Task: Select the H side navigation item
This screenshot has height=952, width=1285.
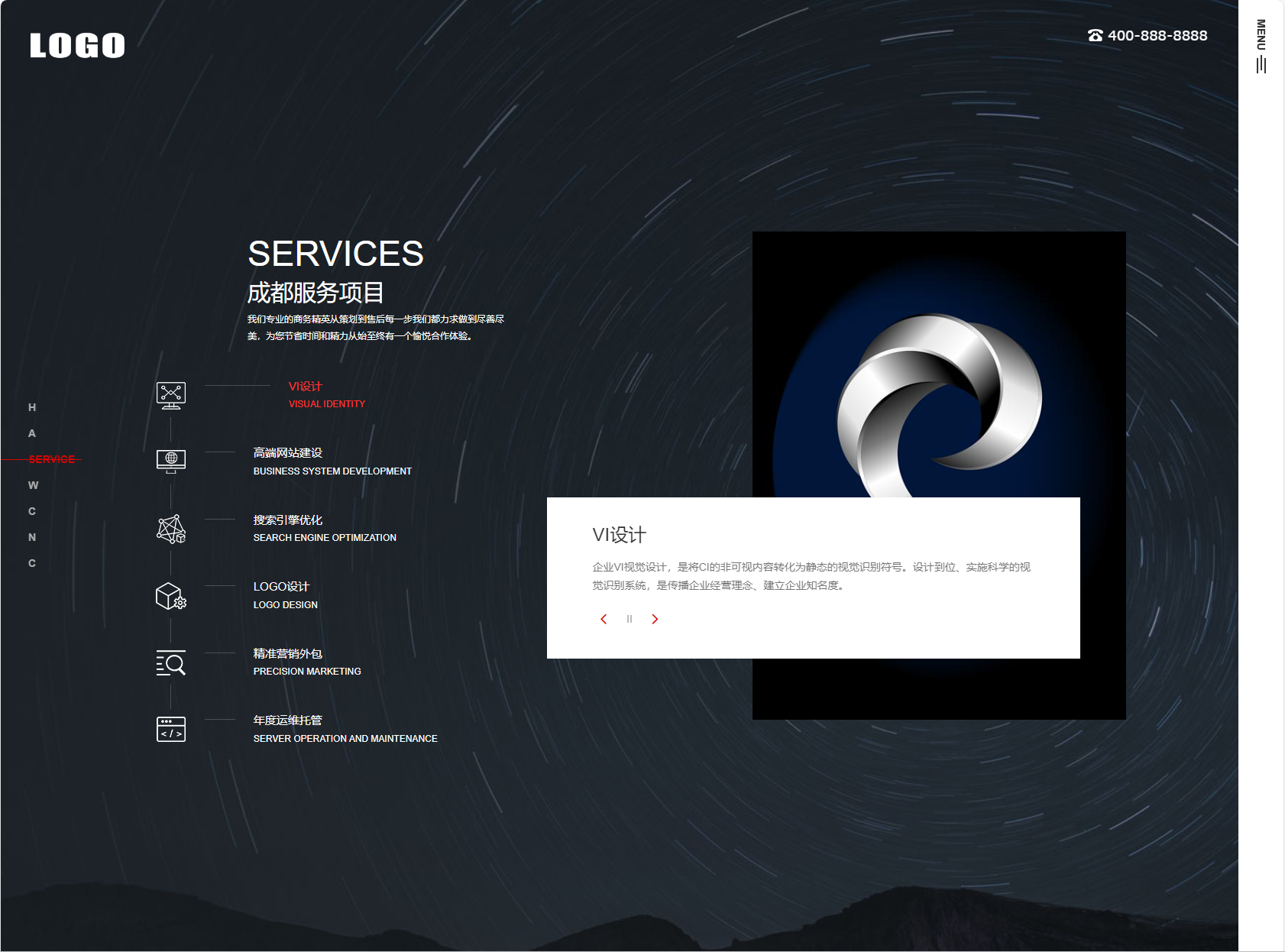Action: [x=32, y=407]
